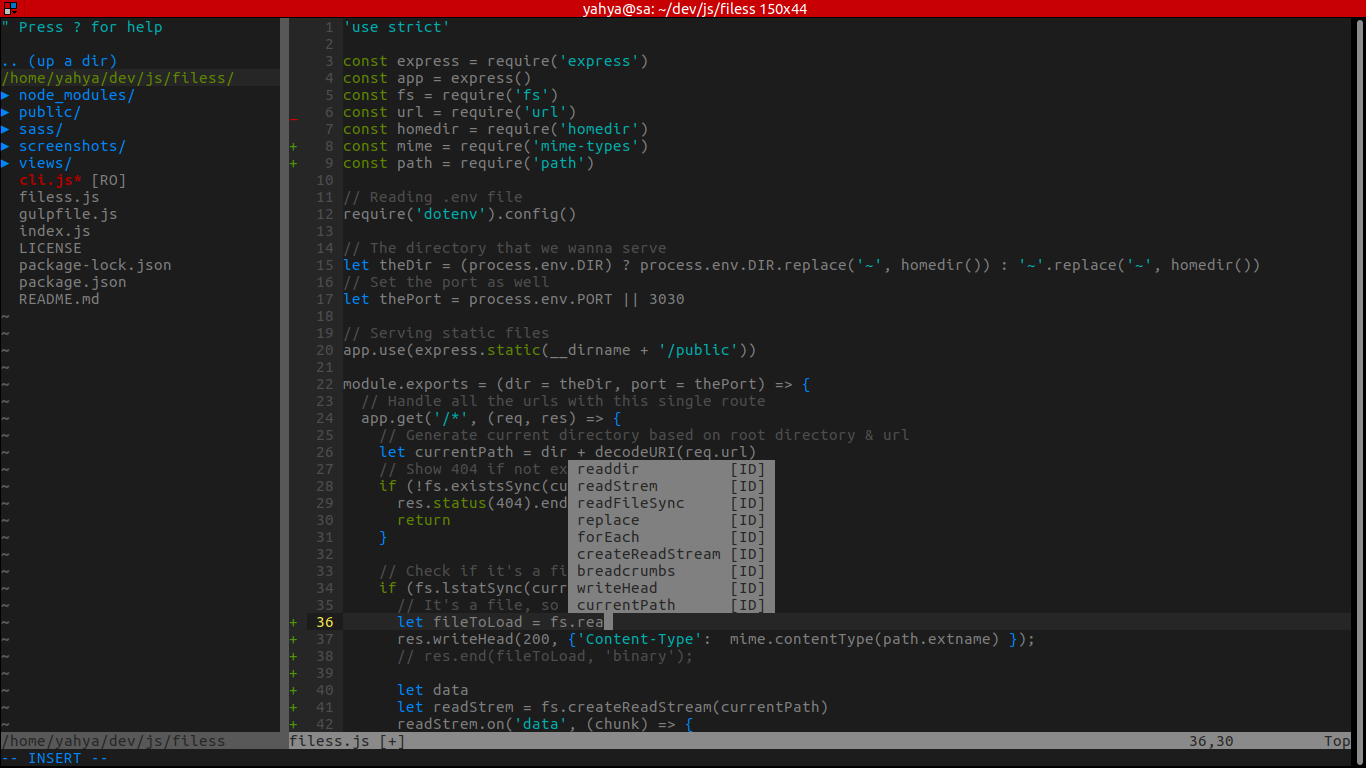Viewport: 1366px width, 768px height.
Task: Expand the sass/ folder arrow
Action: point(5,129)
